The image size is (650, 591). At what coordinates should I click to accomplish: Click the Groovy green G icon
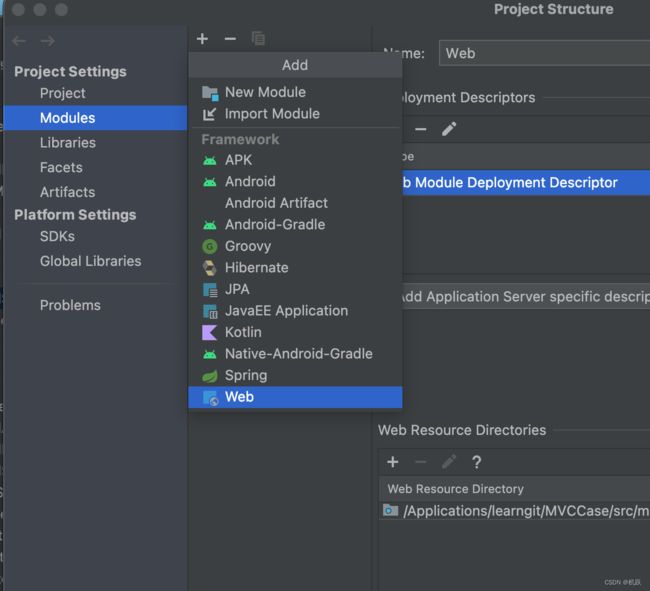[210, 247]
